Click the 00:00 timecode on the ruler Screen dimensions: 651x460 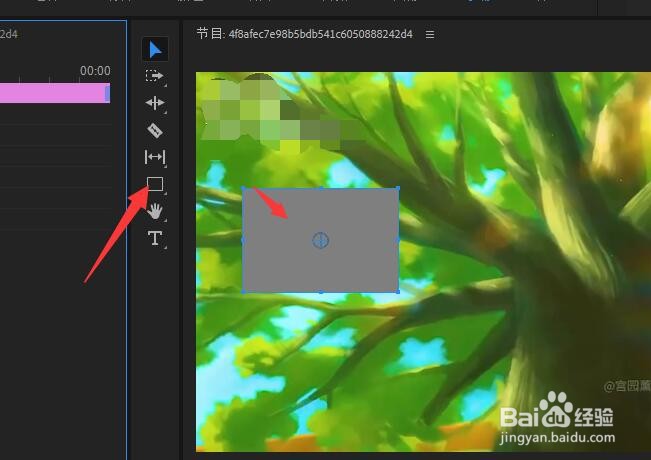click(x=95, y=71)
